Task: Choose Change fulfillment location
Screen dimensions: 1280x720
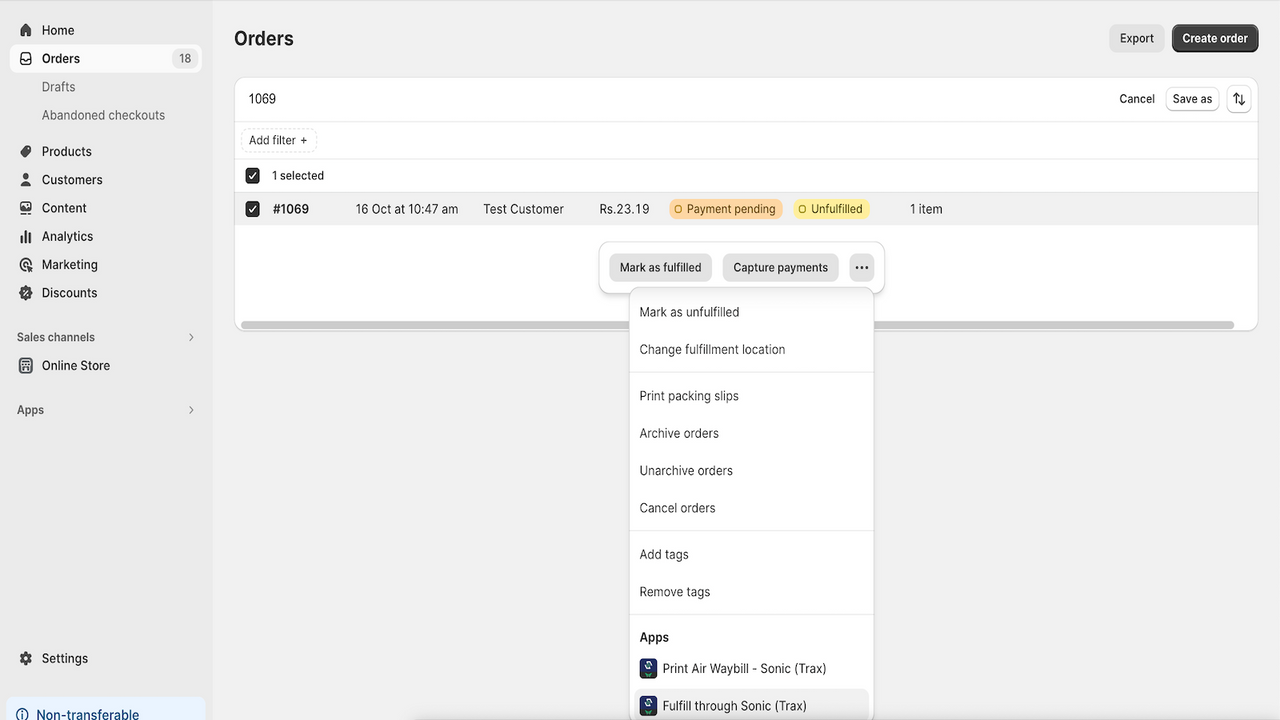Action: pyautogui.click(x=752, y=350)
